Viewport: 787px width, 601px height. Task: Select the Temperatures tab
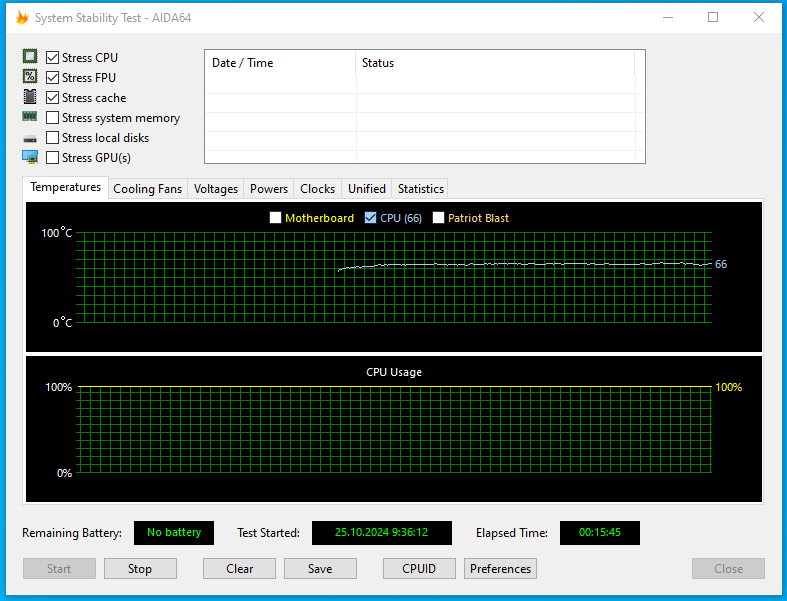(x=66, y=187)
